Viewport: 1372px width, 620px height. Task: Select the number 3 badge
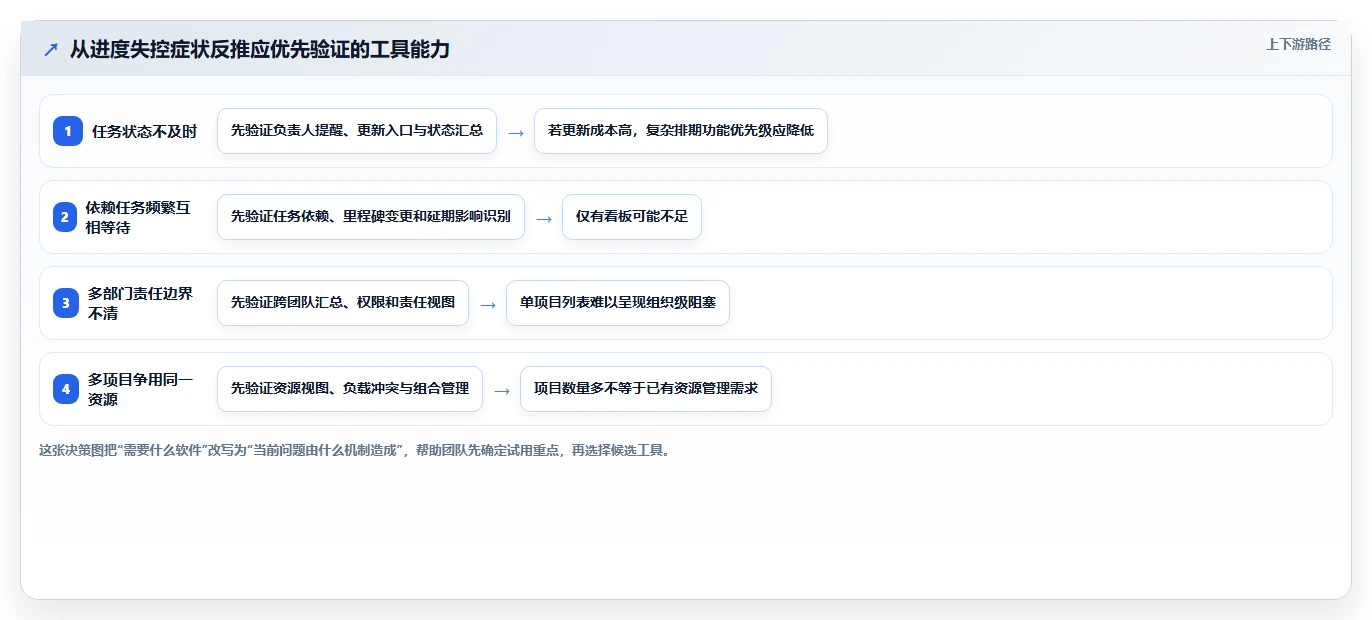[66, 303]
